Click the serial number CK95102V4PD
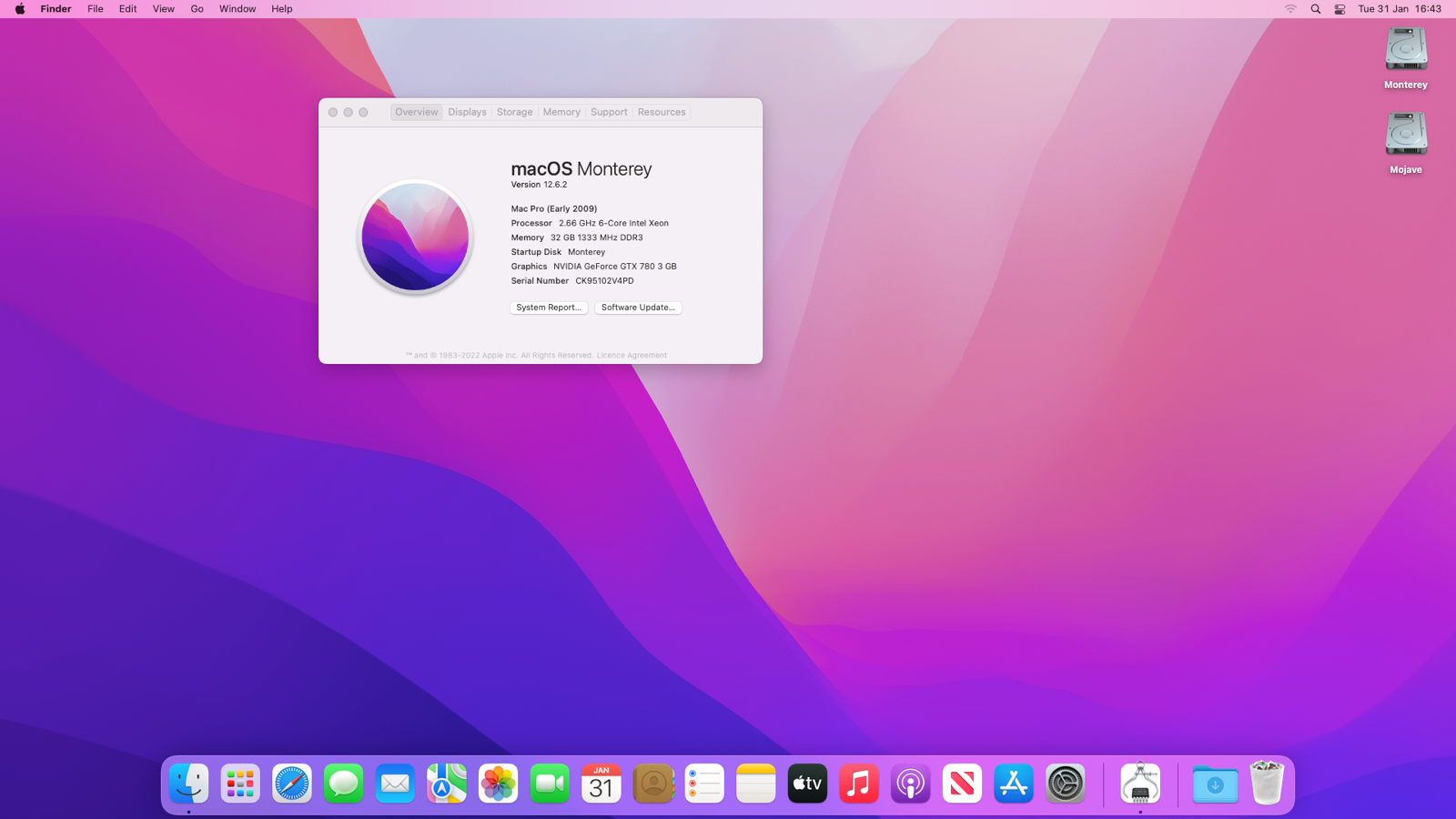The height and width of the screenshot is (819, 1456). [x=604, y=281]
